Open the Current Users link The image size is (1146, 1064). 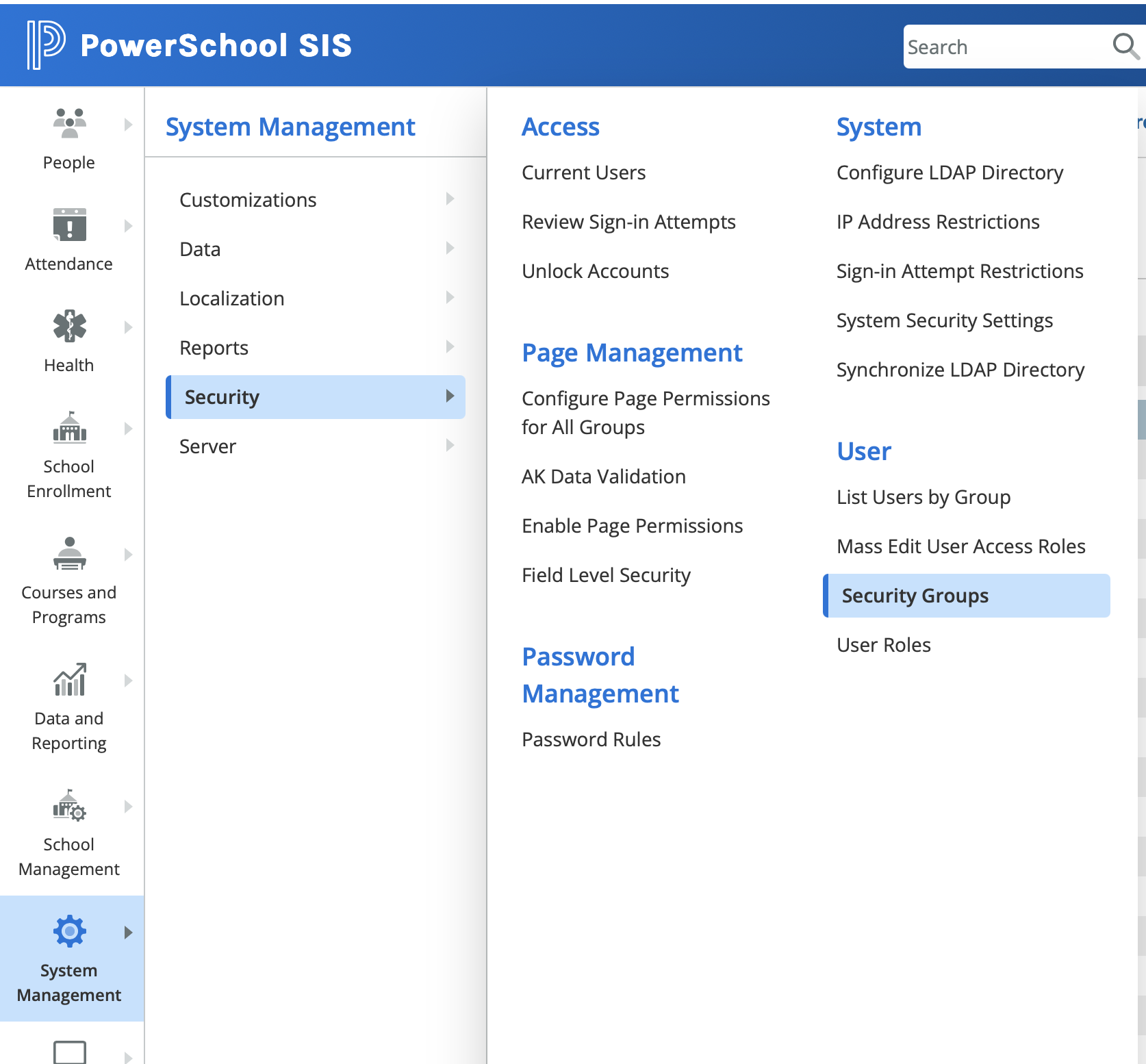583,173
